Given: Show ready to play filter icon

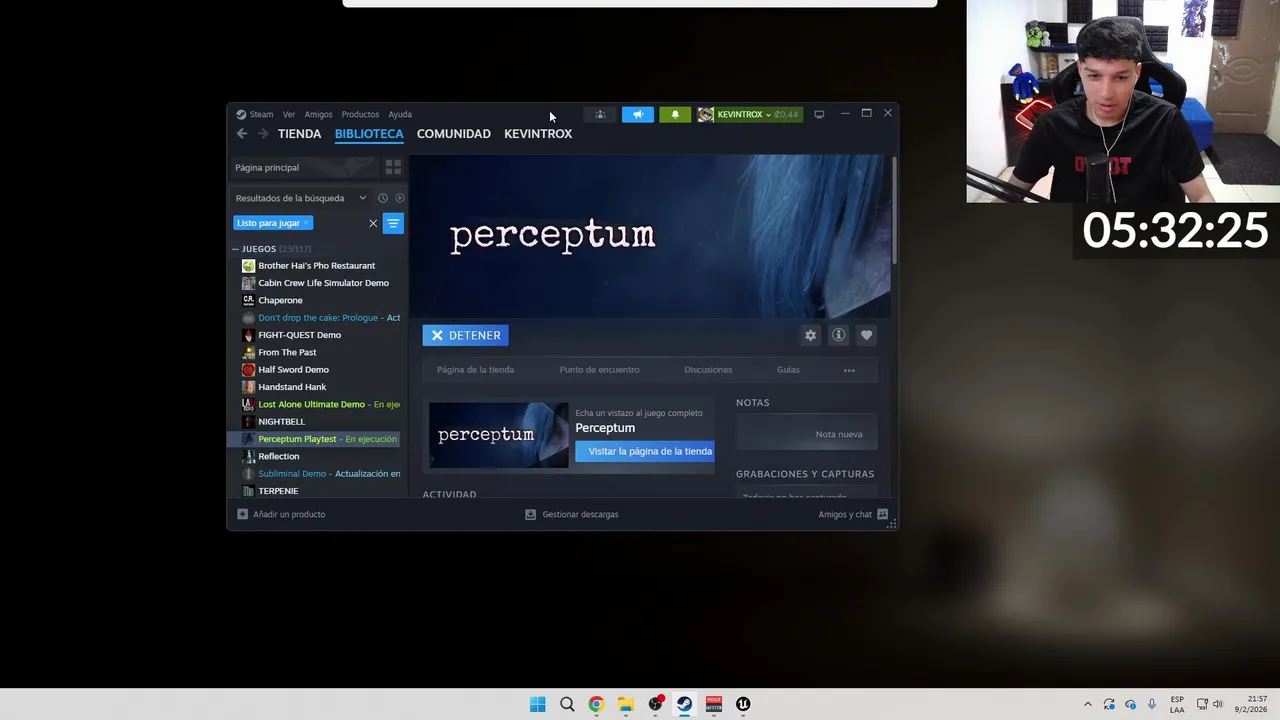Looking at the screenshot, I should (x=400, y=198).
